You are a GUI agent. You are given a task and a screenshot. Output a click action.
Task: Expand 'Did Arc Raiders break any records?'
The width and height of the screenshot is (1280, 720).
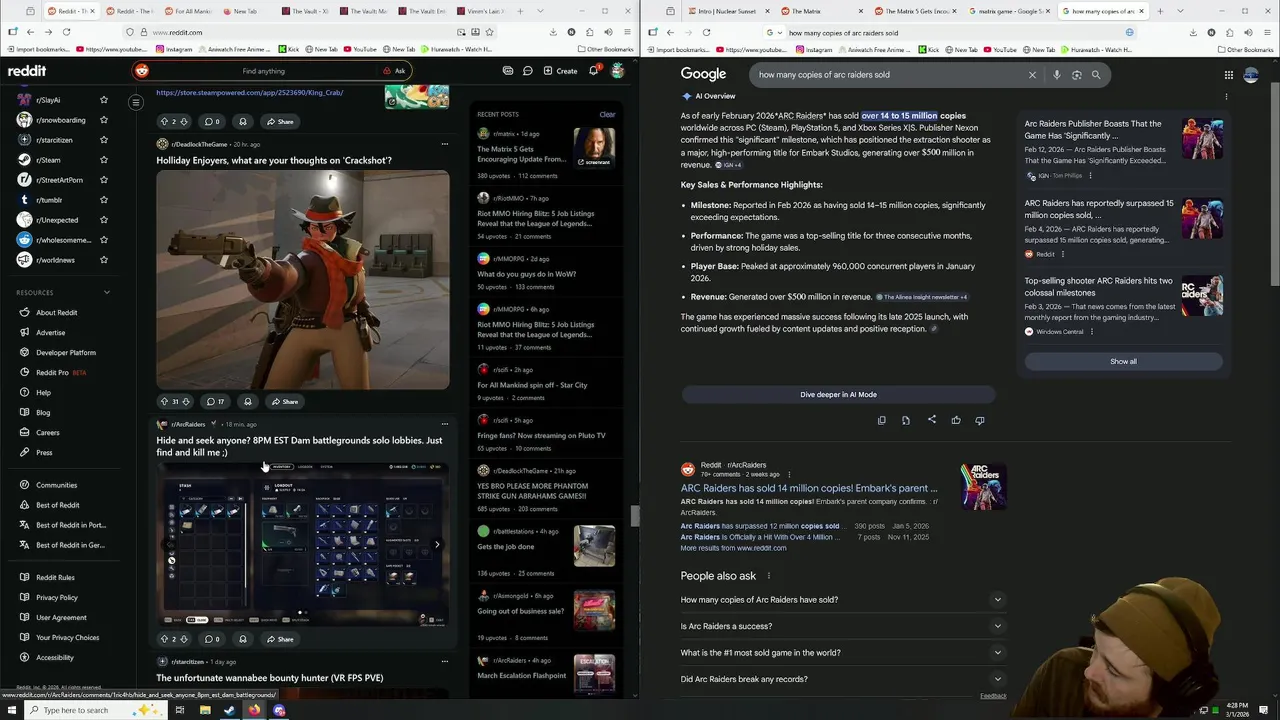841,679
